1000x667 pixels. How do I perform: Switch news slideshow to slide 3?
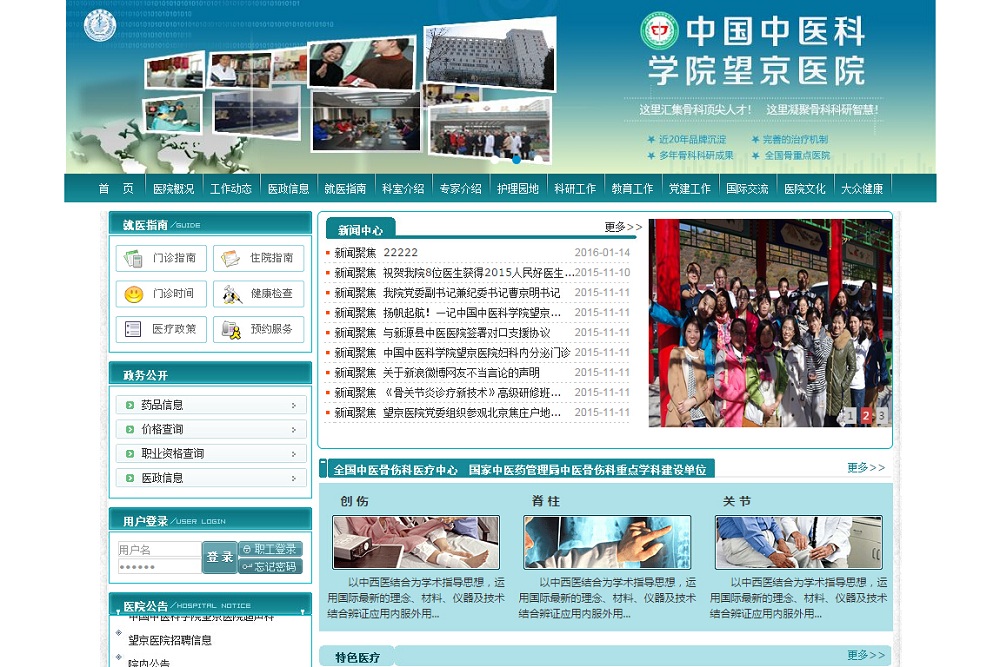tap(882, 416)
